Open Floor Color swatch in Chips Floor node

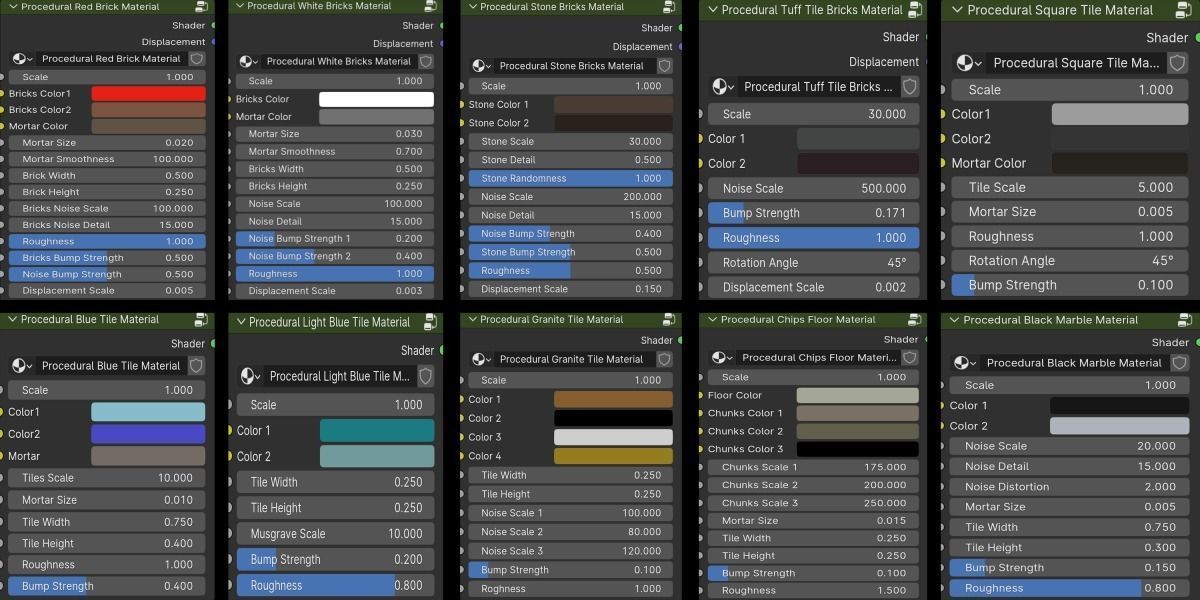pyautogui.click(x=857, y=395)
